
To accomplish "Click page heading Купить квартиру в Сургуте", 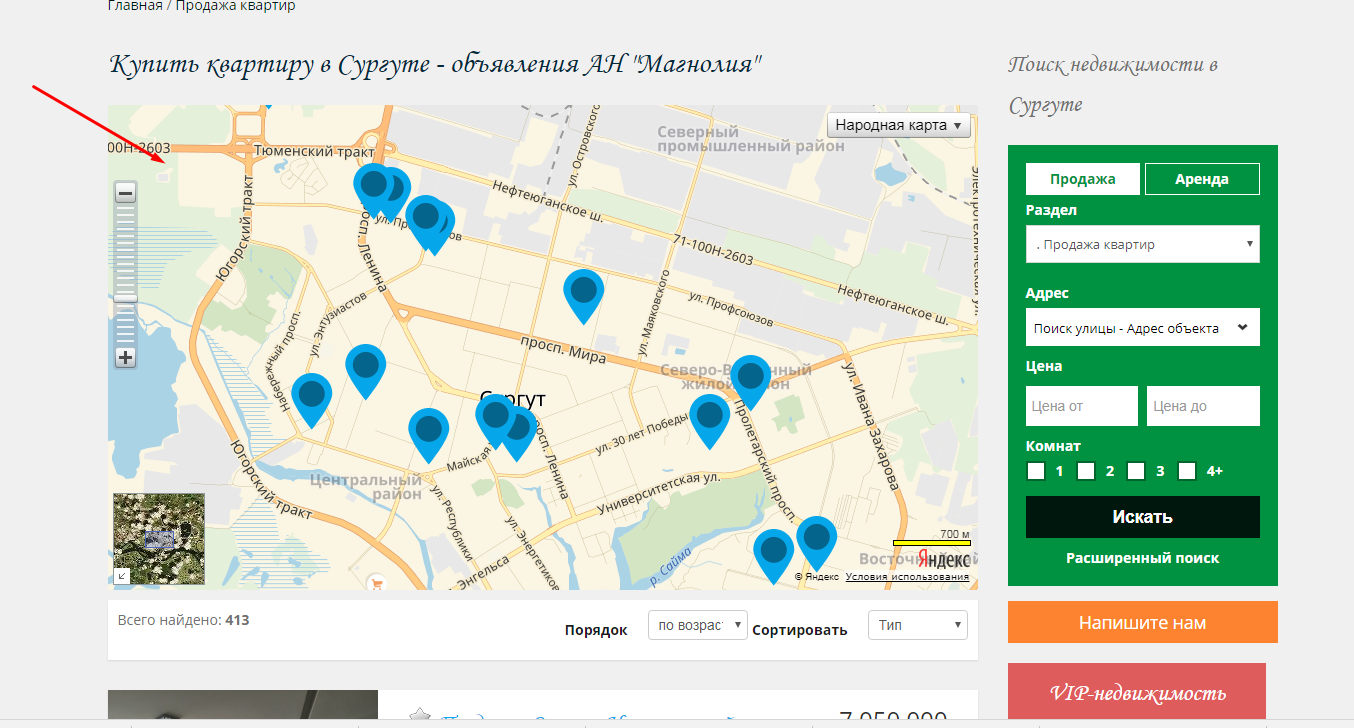I will (x=436, y=66).
